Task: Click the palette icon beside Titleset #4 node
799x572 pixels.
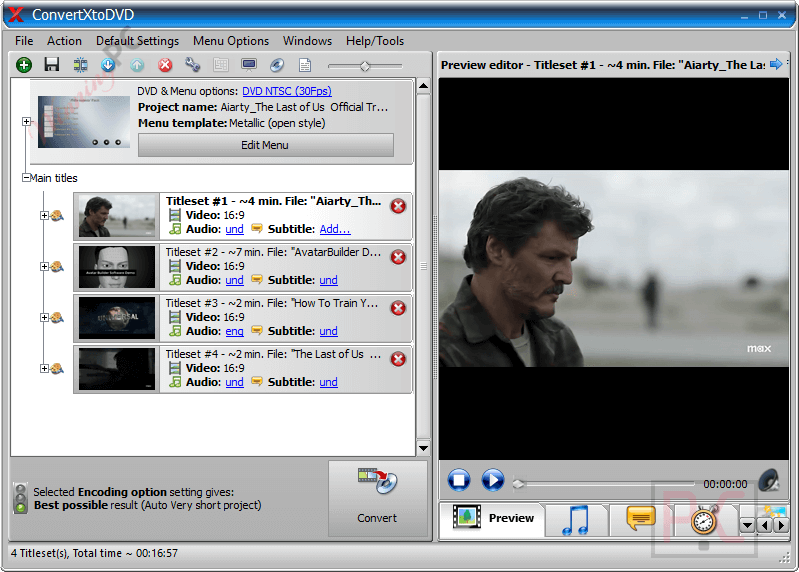Action: [x=57, y=368]
